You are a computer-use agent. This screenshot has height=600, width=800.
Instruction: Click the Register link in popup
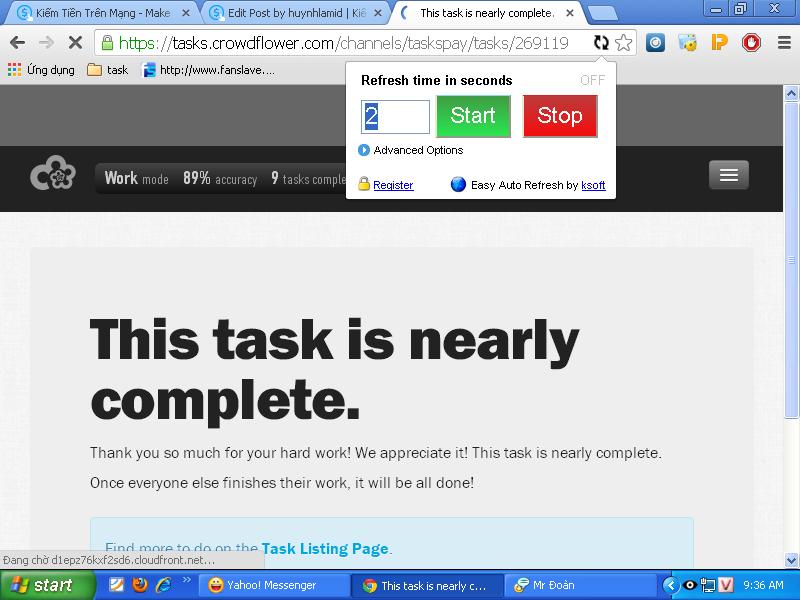(x=393, y=185)
